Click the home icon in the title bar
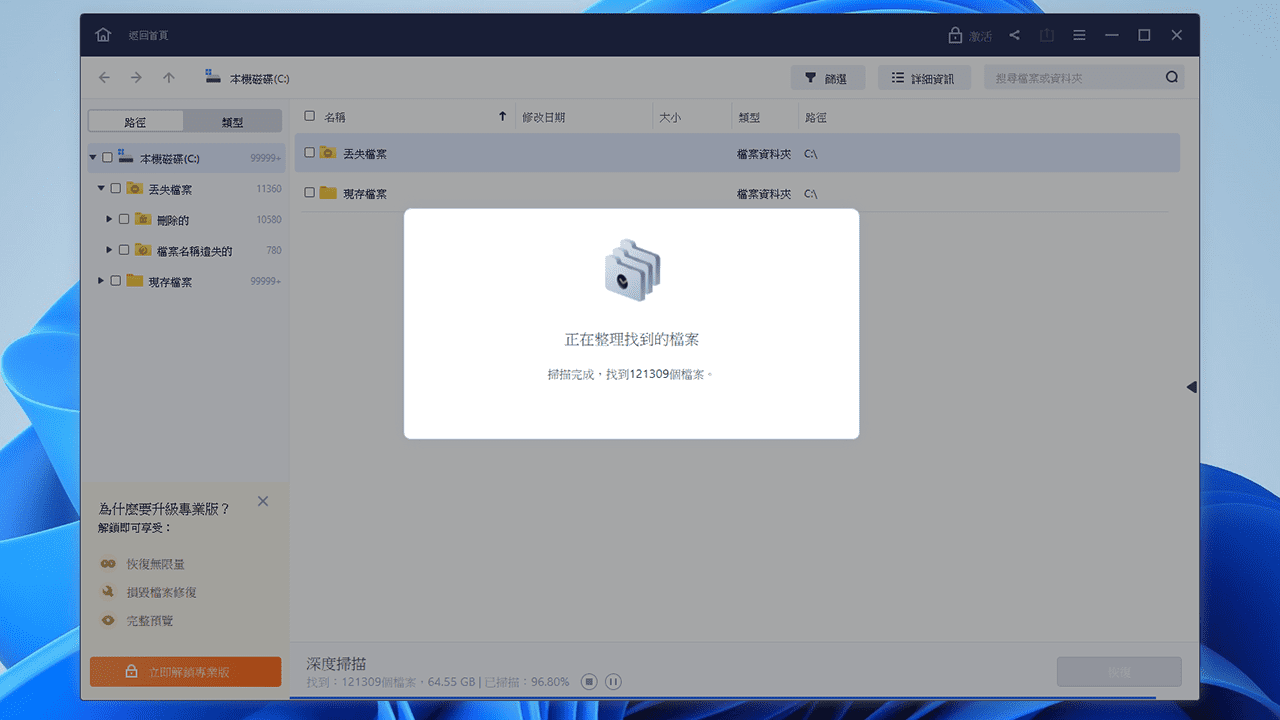Screen dimensions: 1280x720 click(x=102, y=34)
